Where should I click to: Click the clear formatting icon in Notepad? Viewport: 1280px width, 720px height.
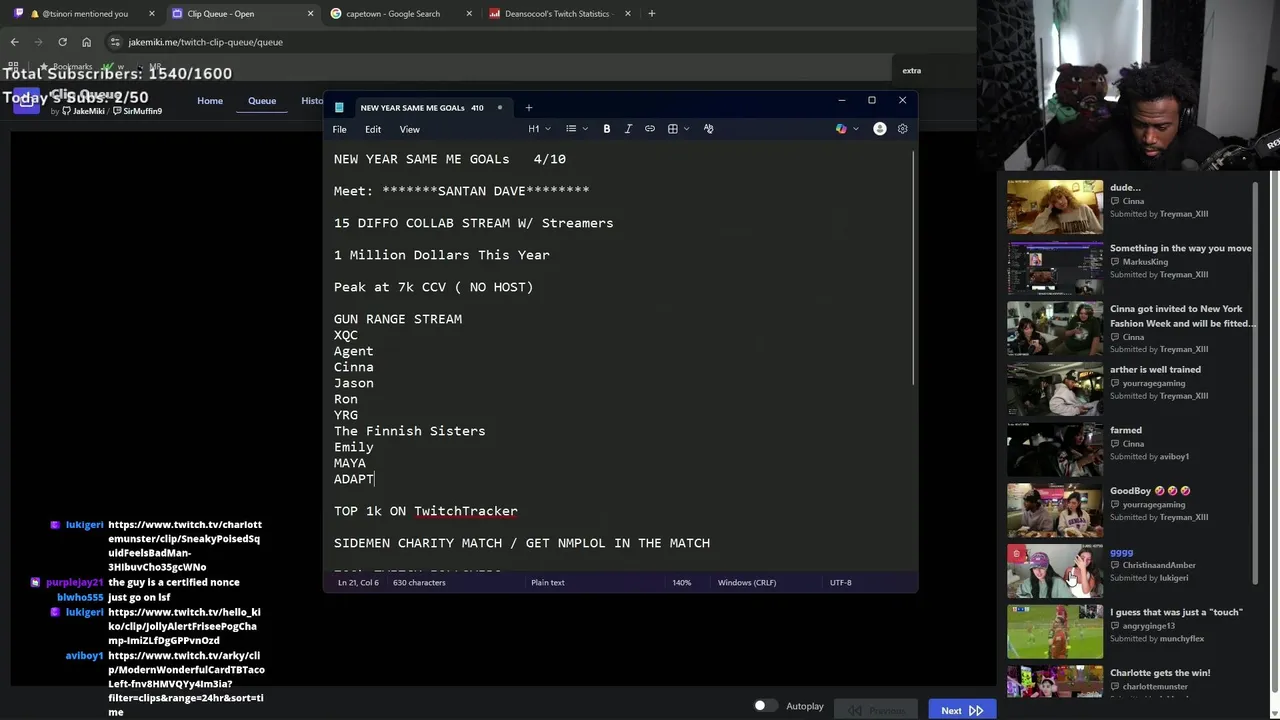(x=709, y=129)
